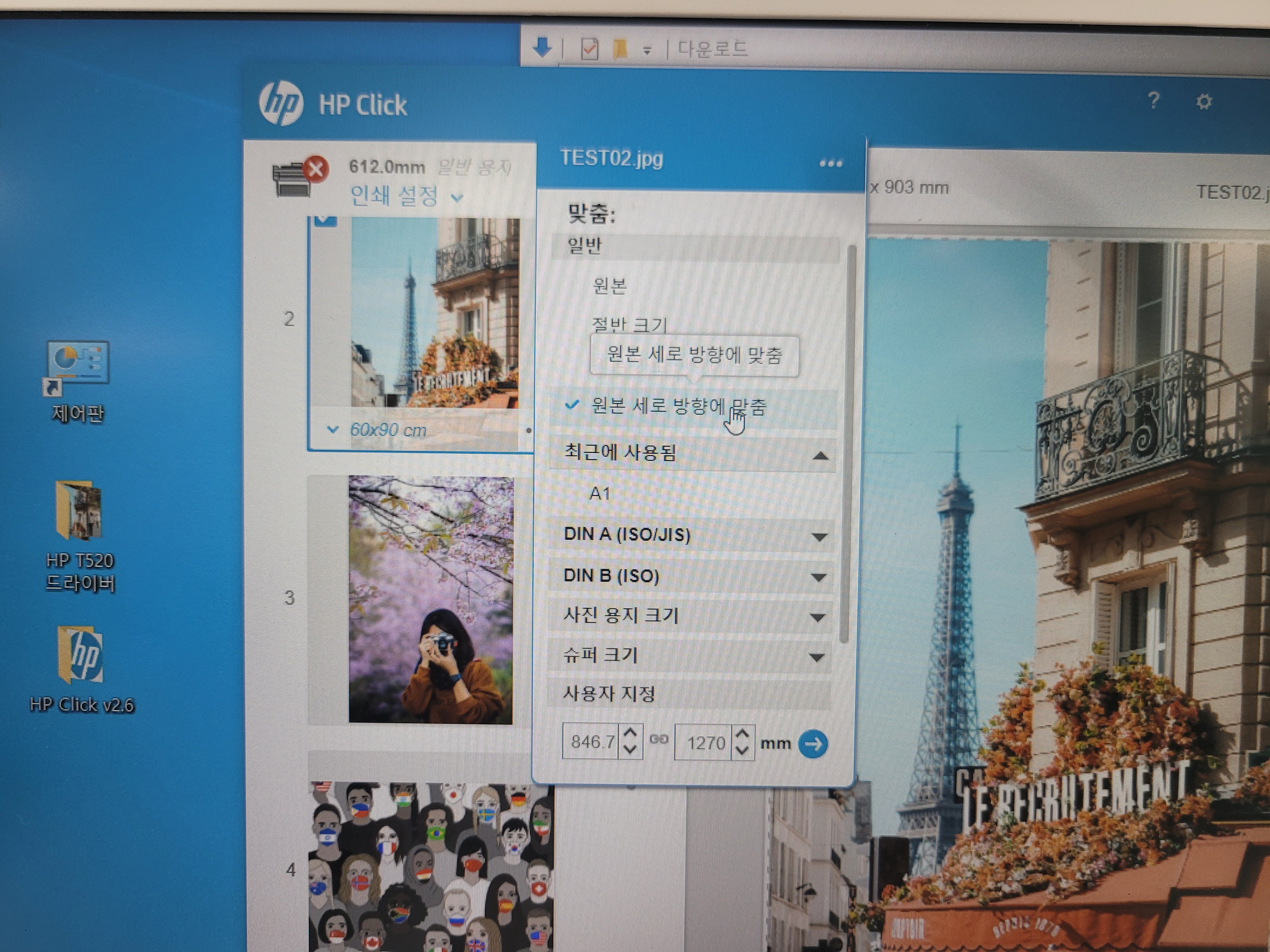The image size is (1270, 952).
Task: Open the TEST02.jpg three-dots menu
Action: coord(830,163)
